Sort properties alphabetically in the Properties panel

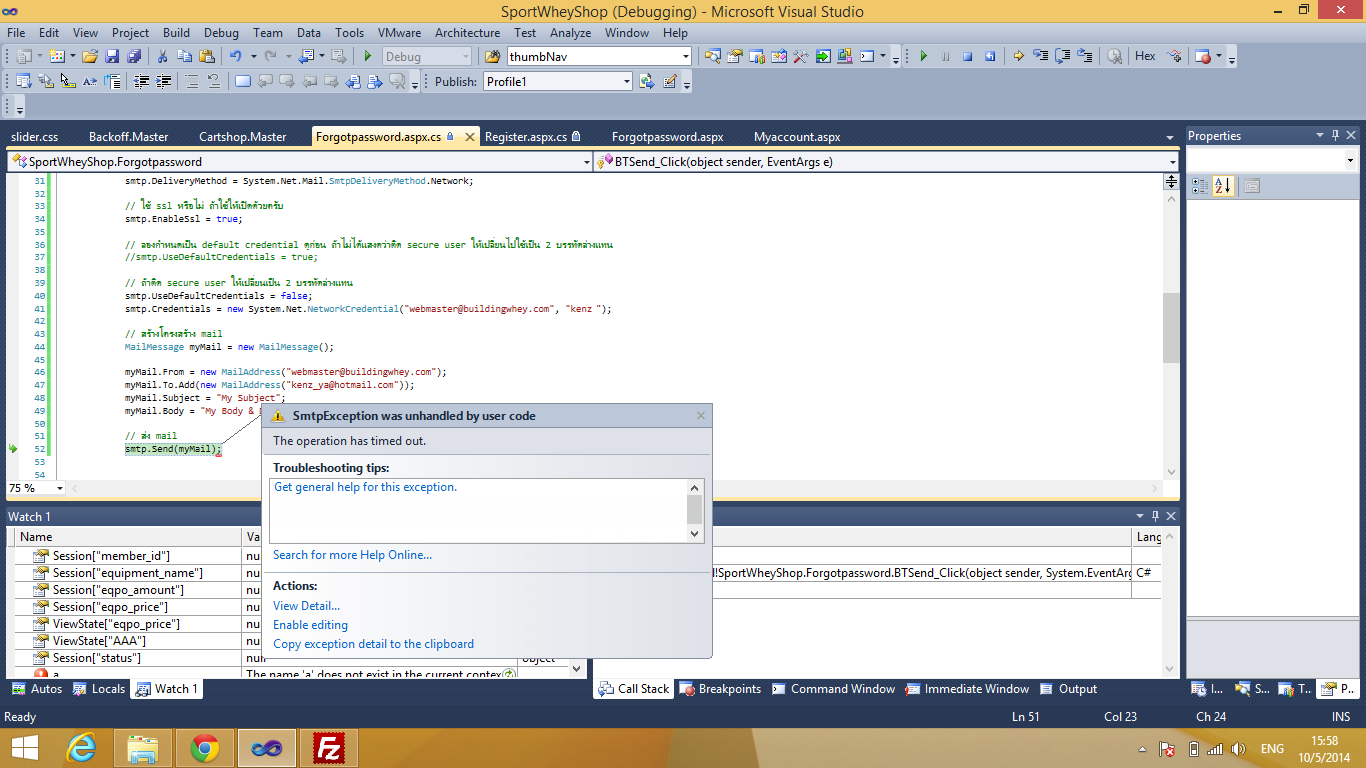(1222, 185)
